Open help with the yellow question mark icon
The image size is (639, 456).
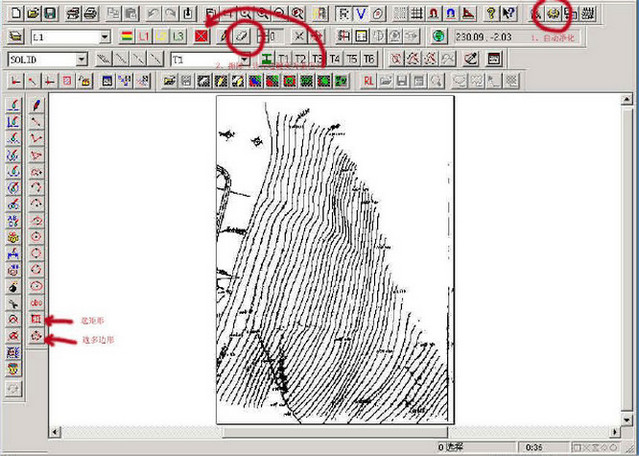click(491, 14)
